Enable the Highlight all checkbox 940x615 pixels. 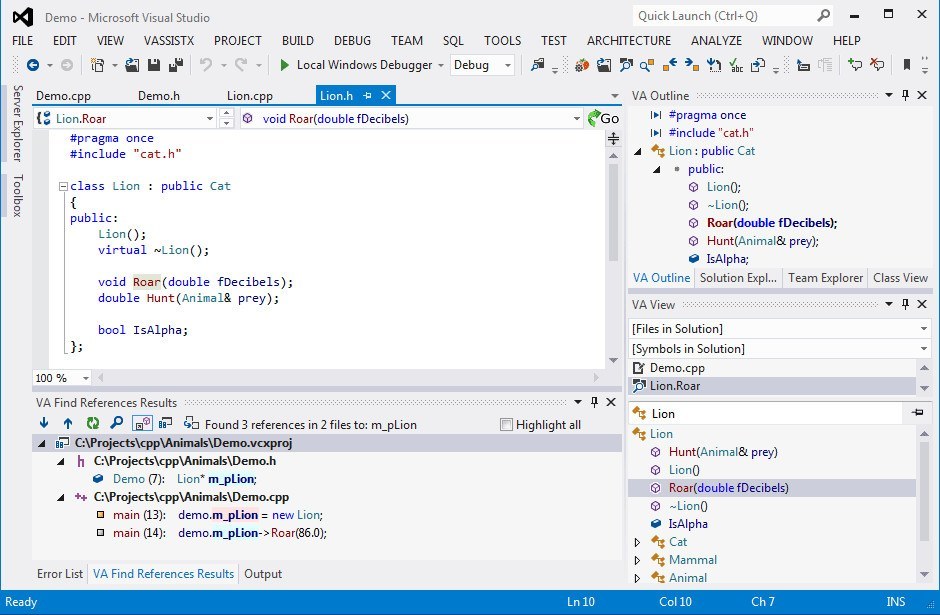(x=507, y=424)
